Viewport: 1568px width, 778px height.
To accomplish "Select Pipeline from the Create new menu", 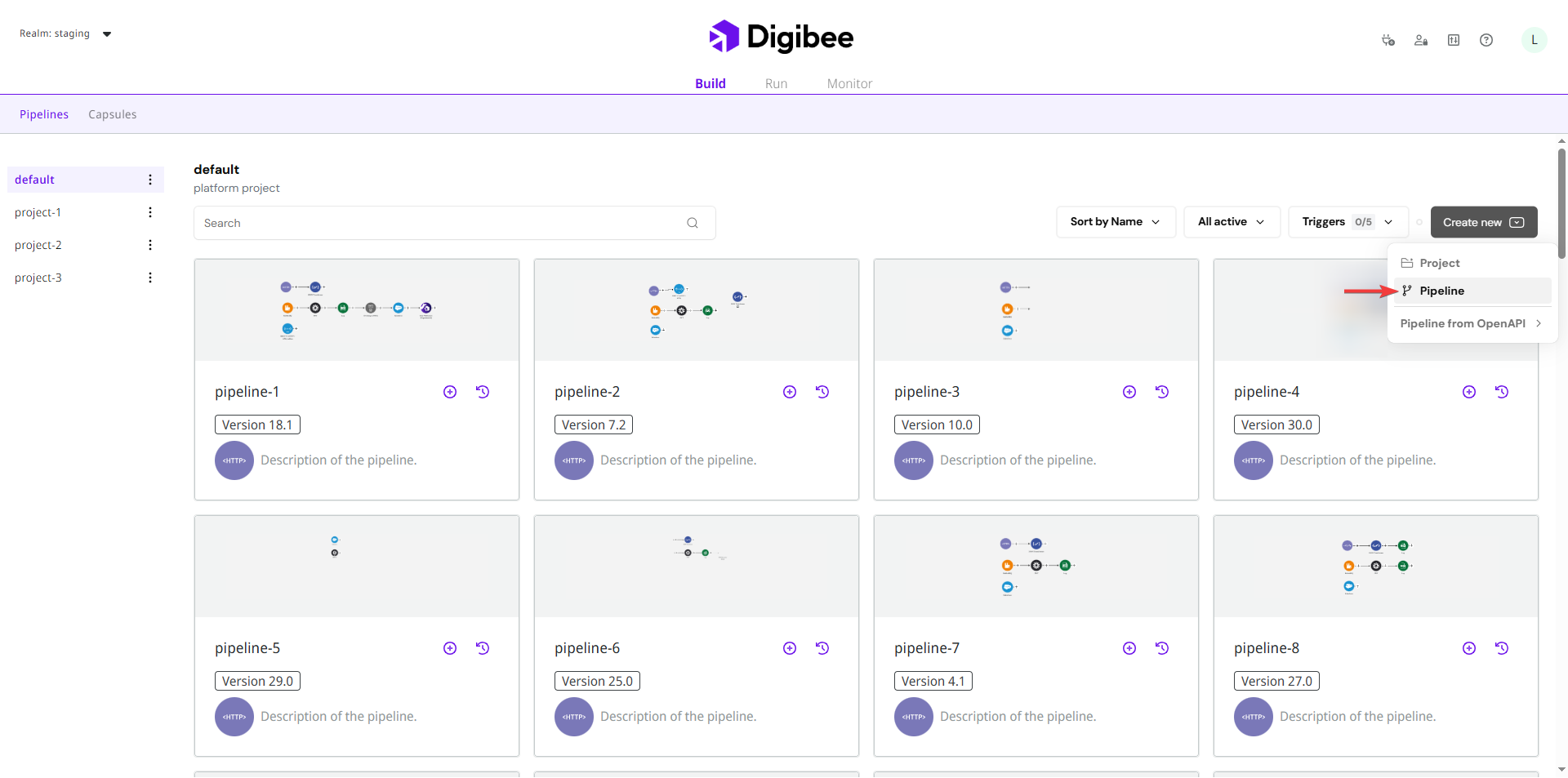I will (1441, 291).
